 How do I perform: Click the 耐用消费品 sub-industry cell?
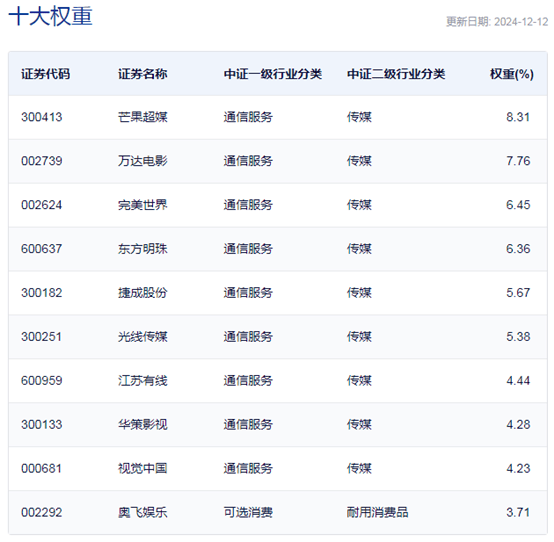[x=377, y=512]
